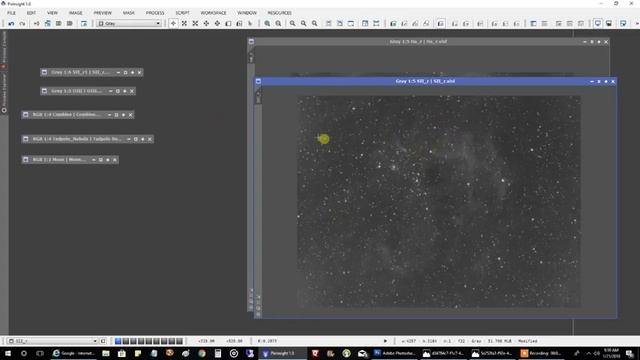The width and height of the screenshot is (640, 360).
Task: Open the SCRIPT menu
Action: (x=182, y=13)
